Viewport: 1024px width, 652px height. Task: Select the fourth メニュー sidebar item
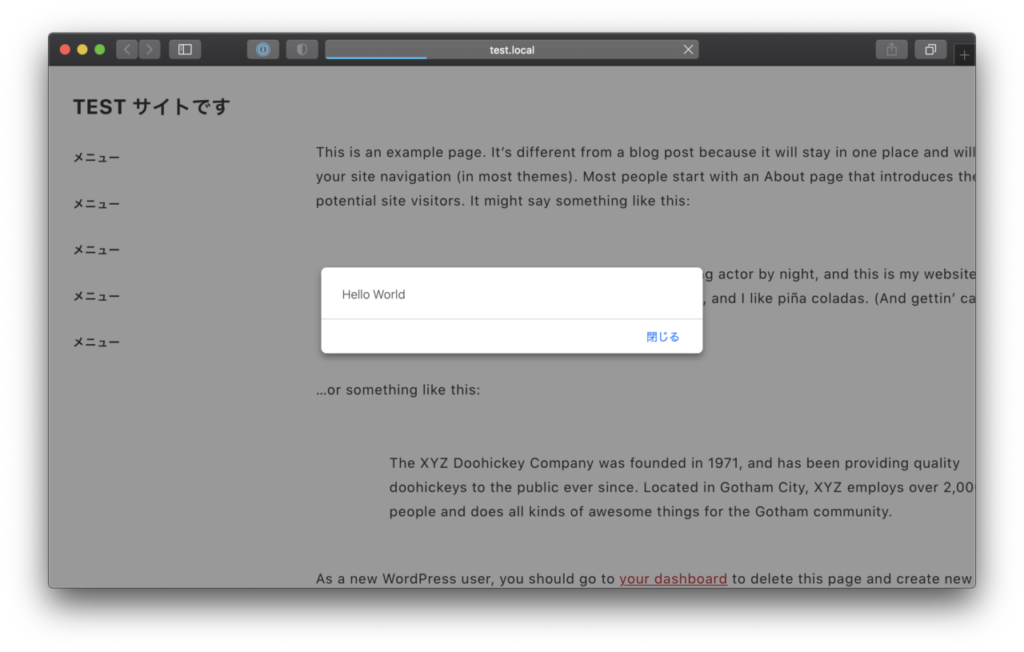pyautogui.click(x=96, y=296)
